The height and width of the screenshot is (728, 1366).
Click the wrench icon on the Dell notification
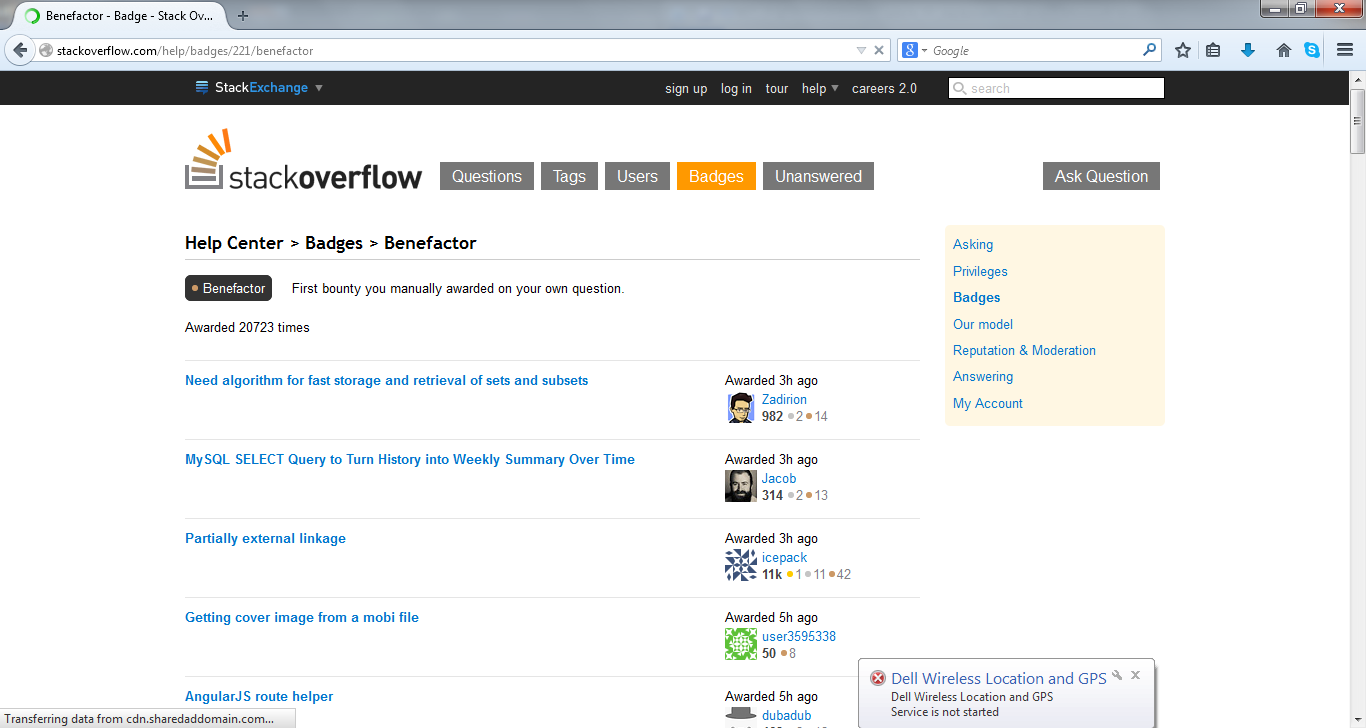tap(1116, 675)
